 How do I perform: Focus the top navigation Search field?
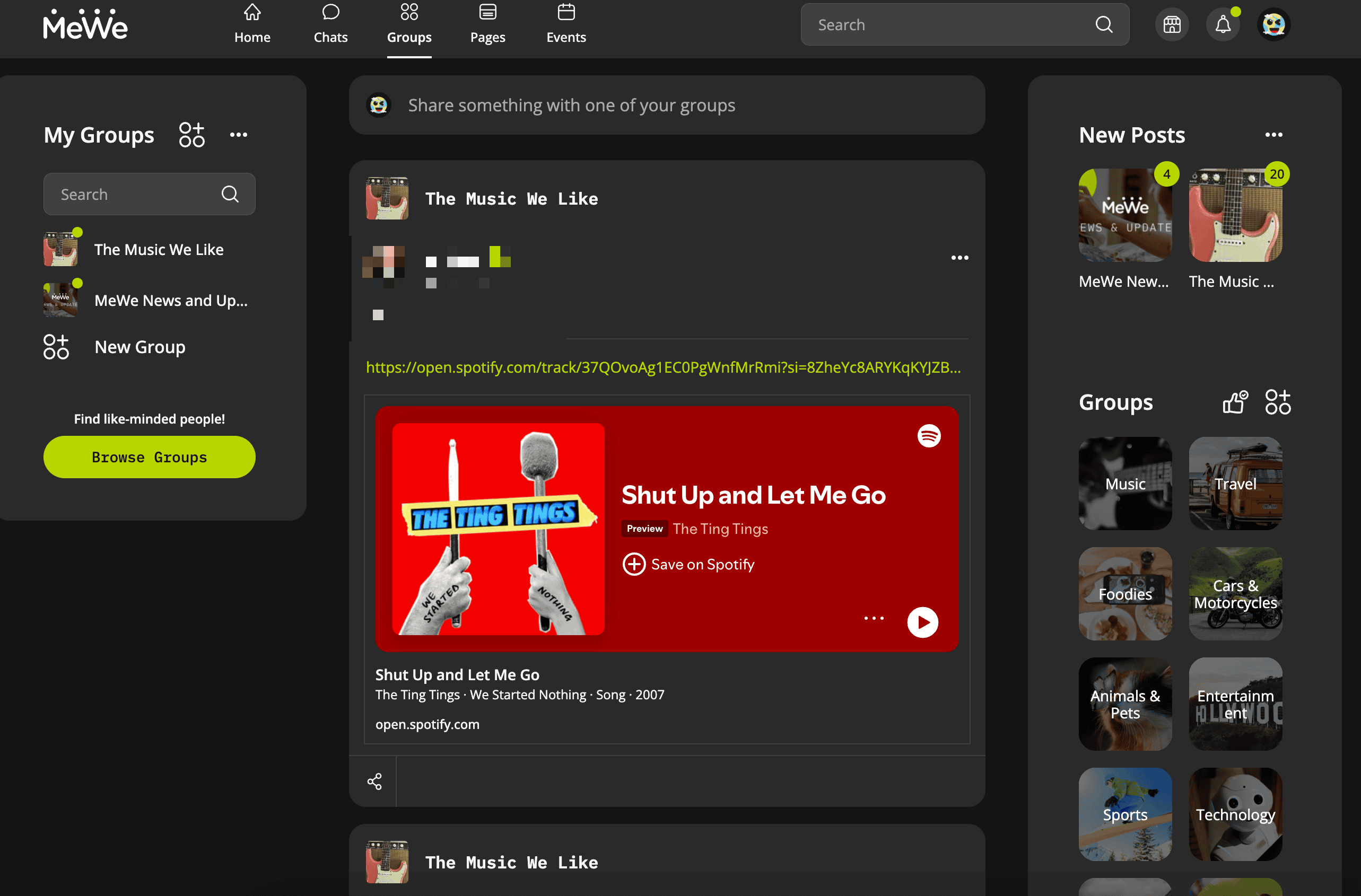coord(964,24)
